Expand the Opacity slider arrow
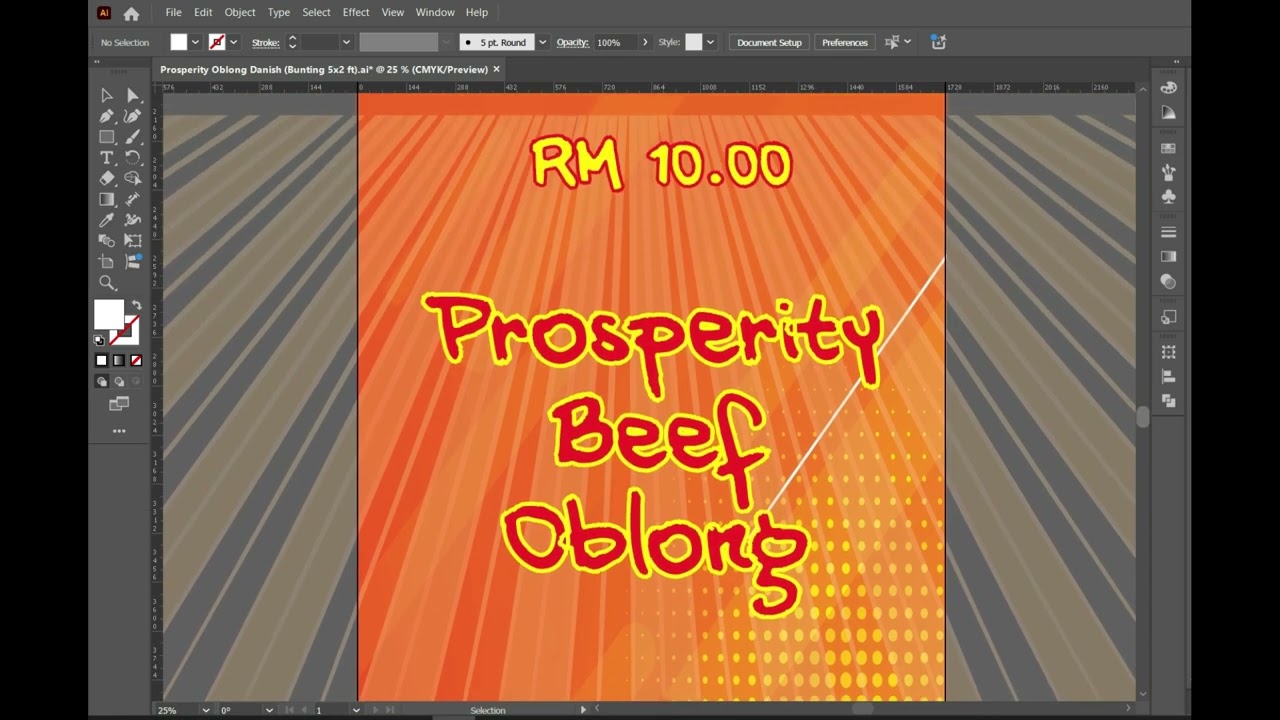Image resolution: width=1280 pixels, height=720 pixels. 644,42
